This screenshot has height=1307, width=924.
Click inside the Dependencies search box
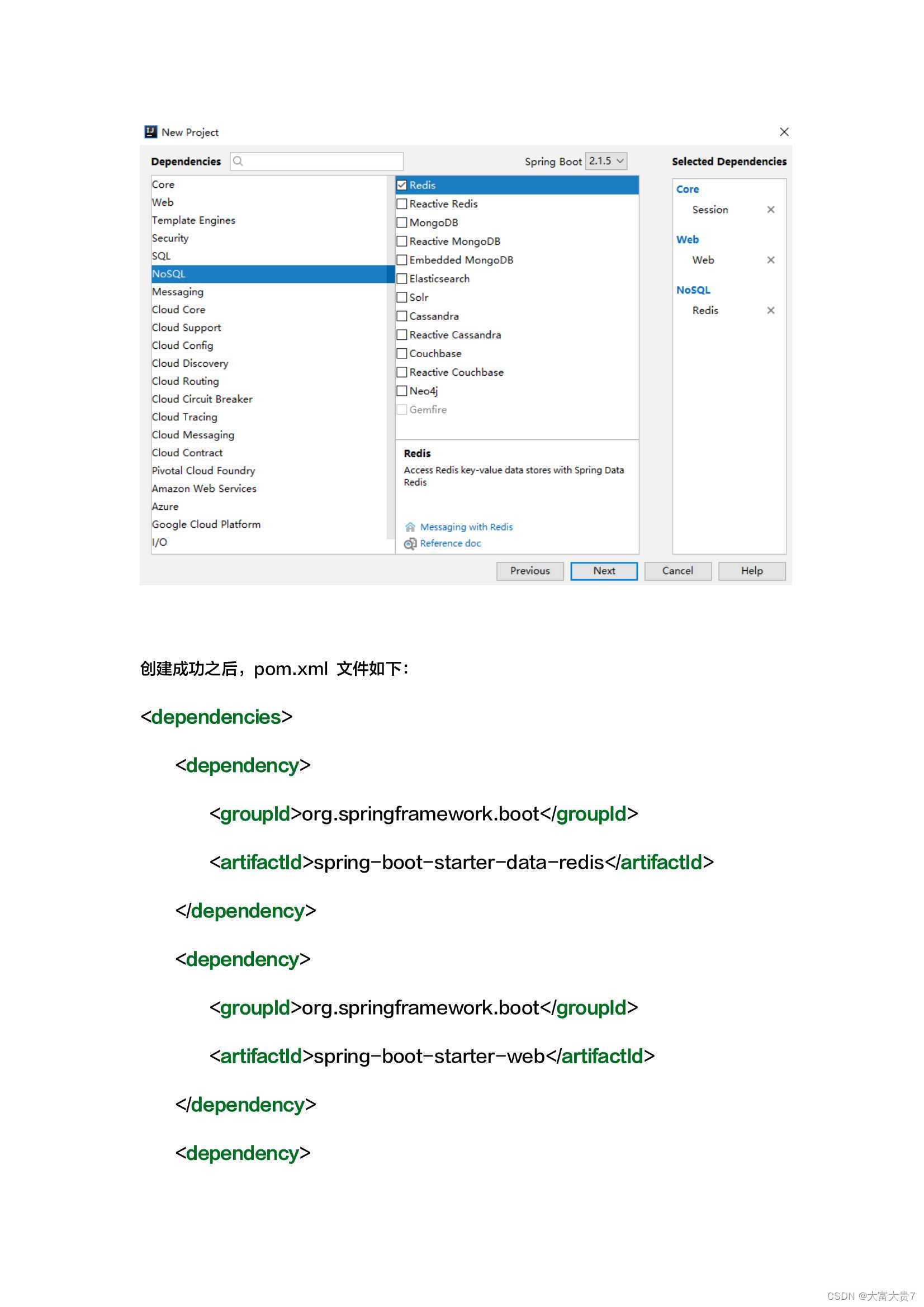[319, 161]
